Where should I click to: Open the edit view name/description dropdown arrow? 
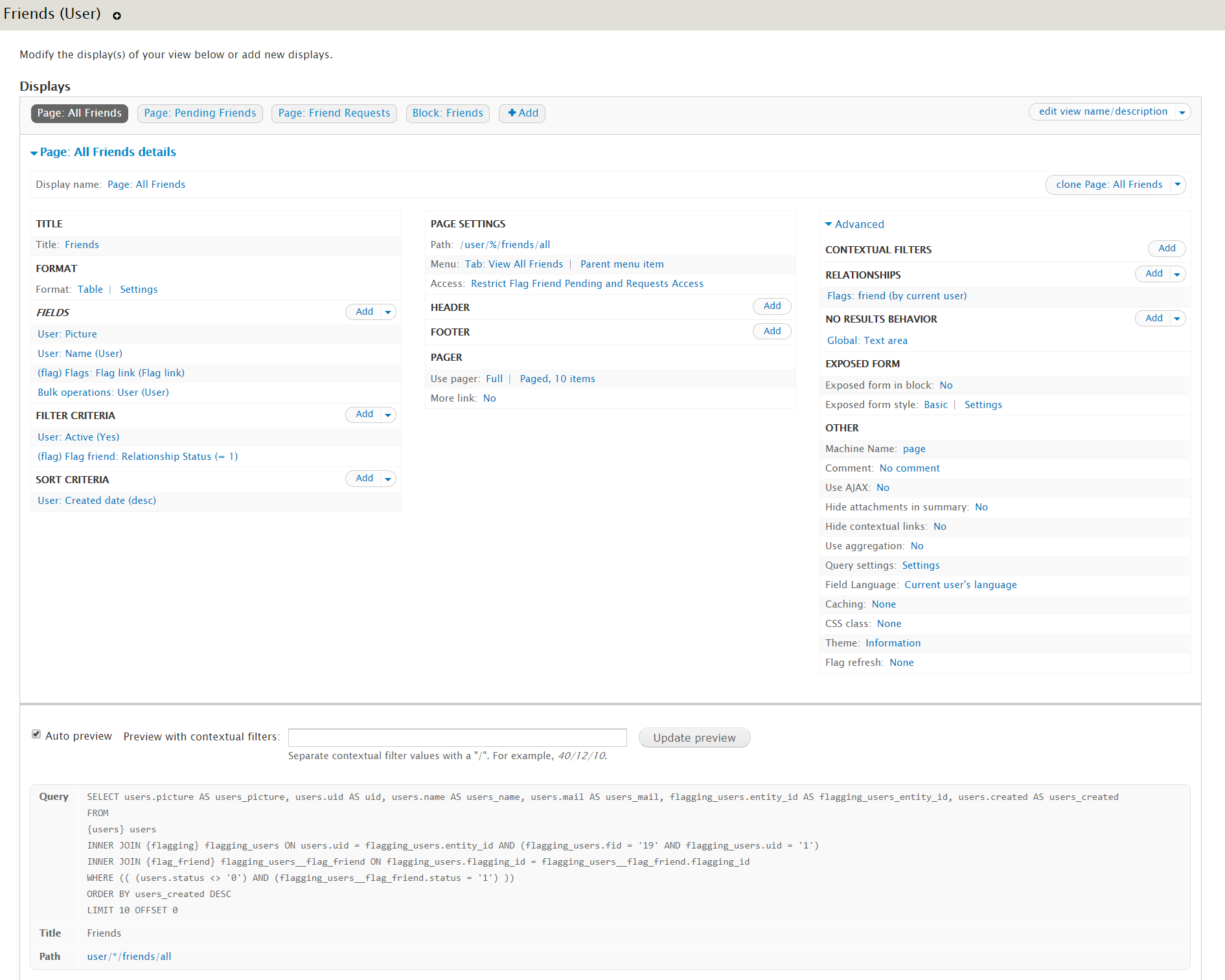point(1182,112)
